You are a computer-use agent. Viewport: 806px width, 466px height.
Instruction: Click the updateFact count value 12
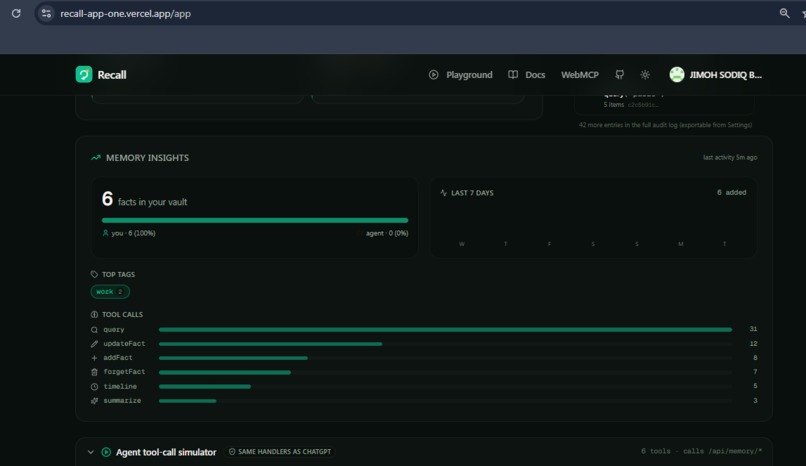(x=753, y=344)
